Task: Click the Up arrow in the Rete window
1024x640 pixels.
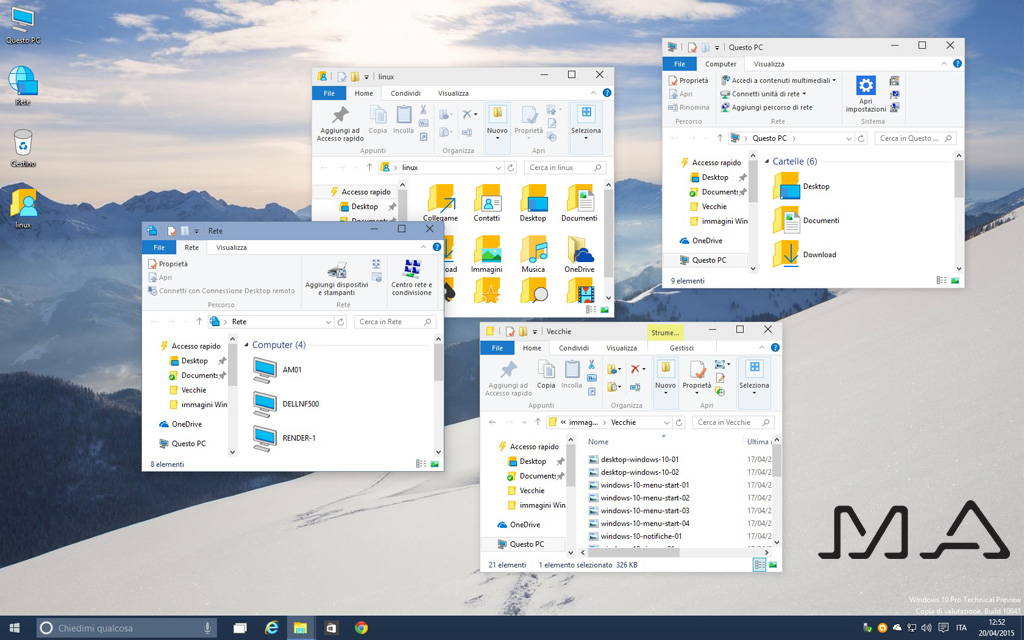Action: [x=199, y=322]
